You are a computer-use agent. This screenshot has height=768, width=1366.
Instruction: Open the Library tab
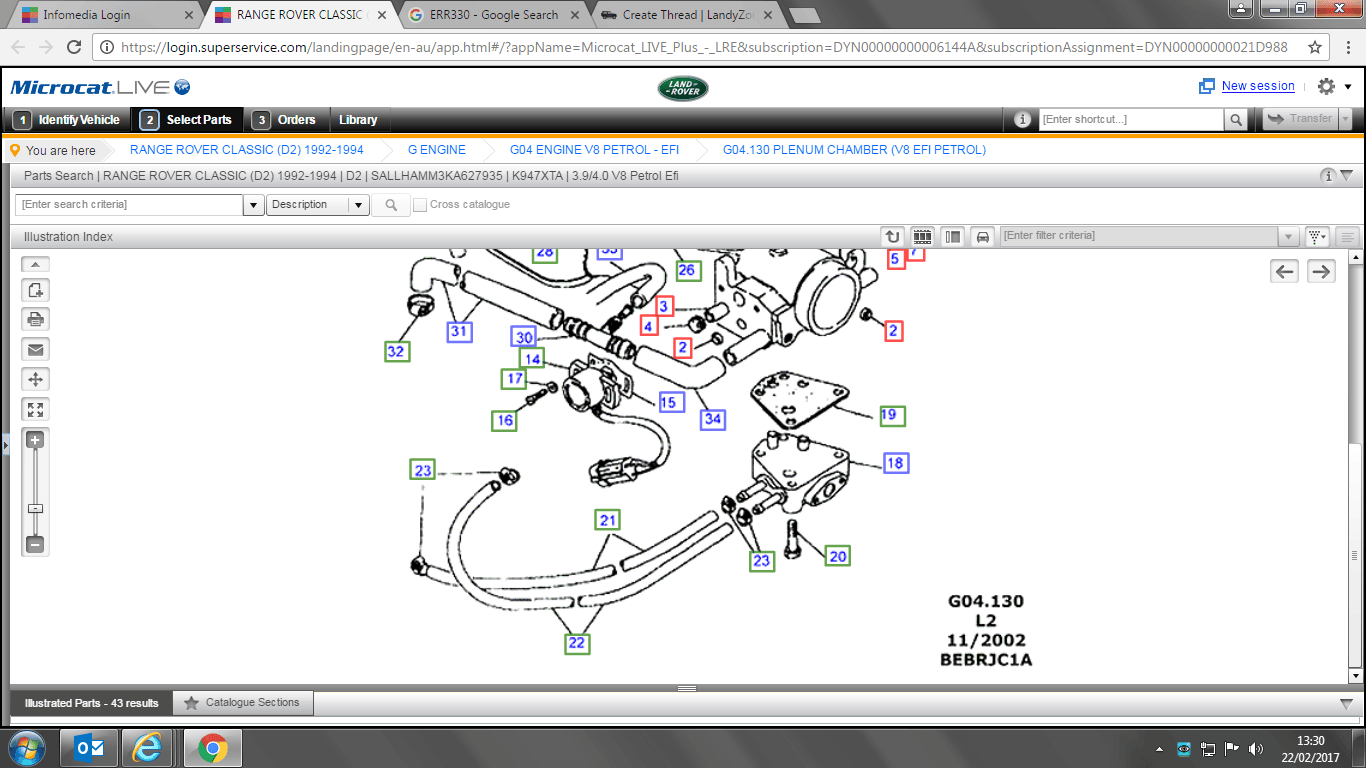pyautogui.click(x=358, y=120)
